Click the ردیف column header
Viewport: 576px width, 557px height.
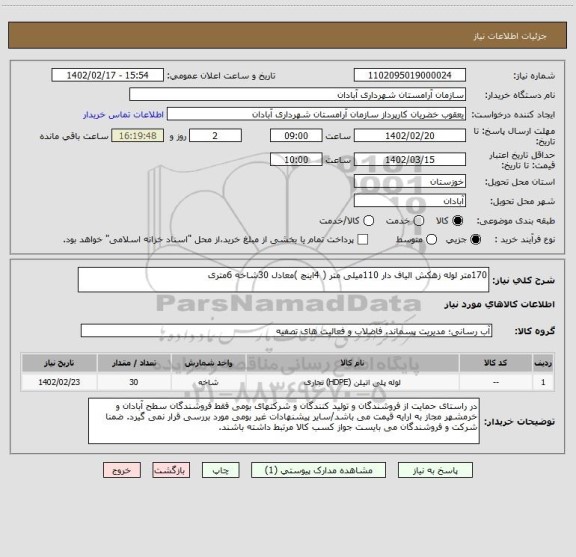click(x=543, y=363)
